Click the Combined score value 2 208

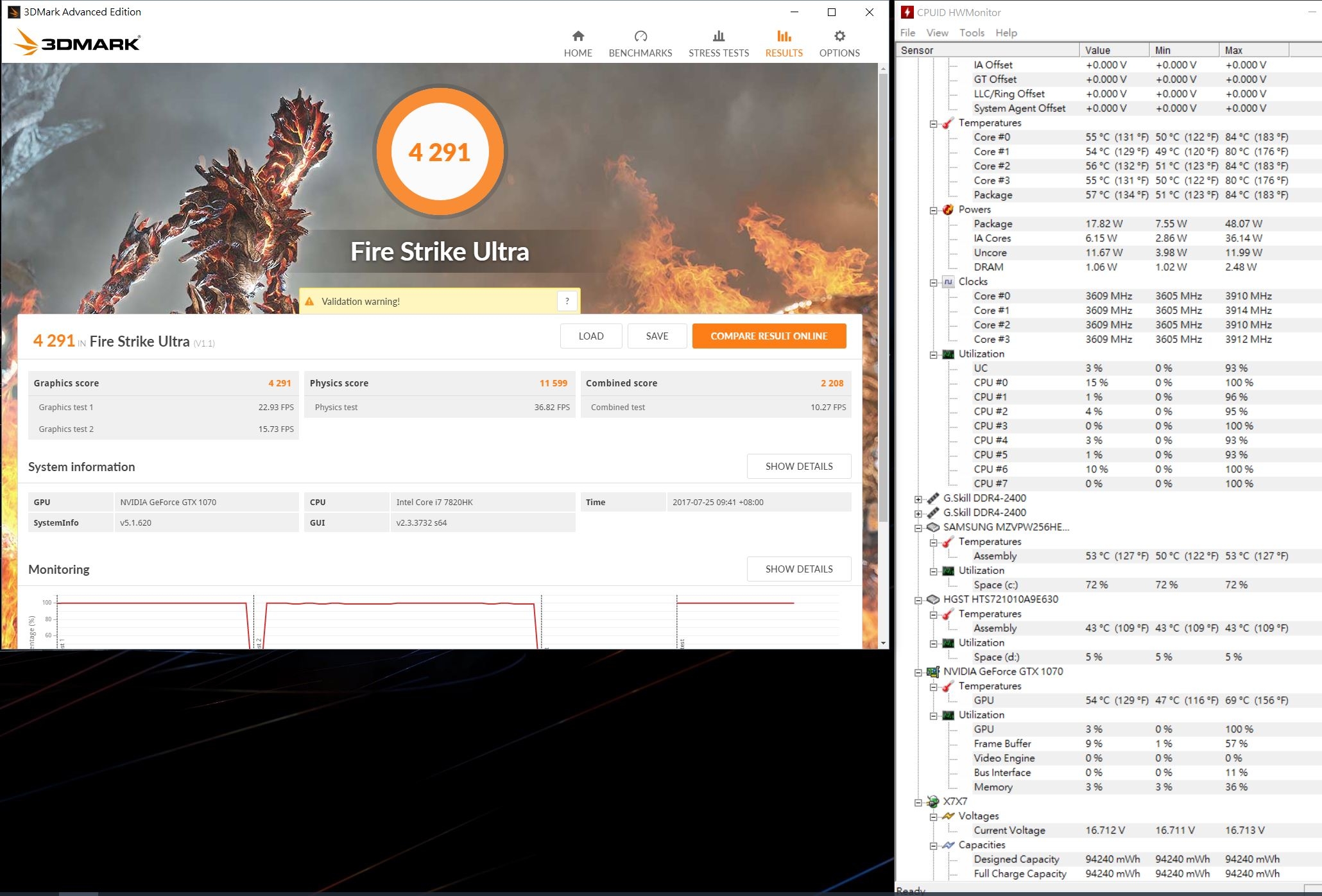pyautogui.click(x=832, y=383)
